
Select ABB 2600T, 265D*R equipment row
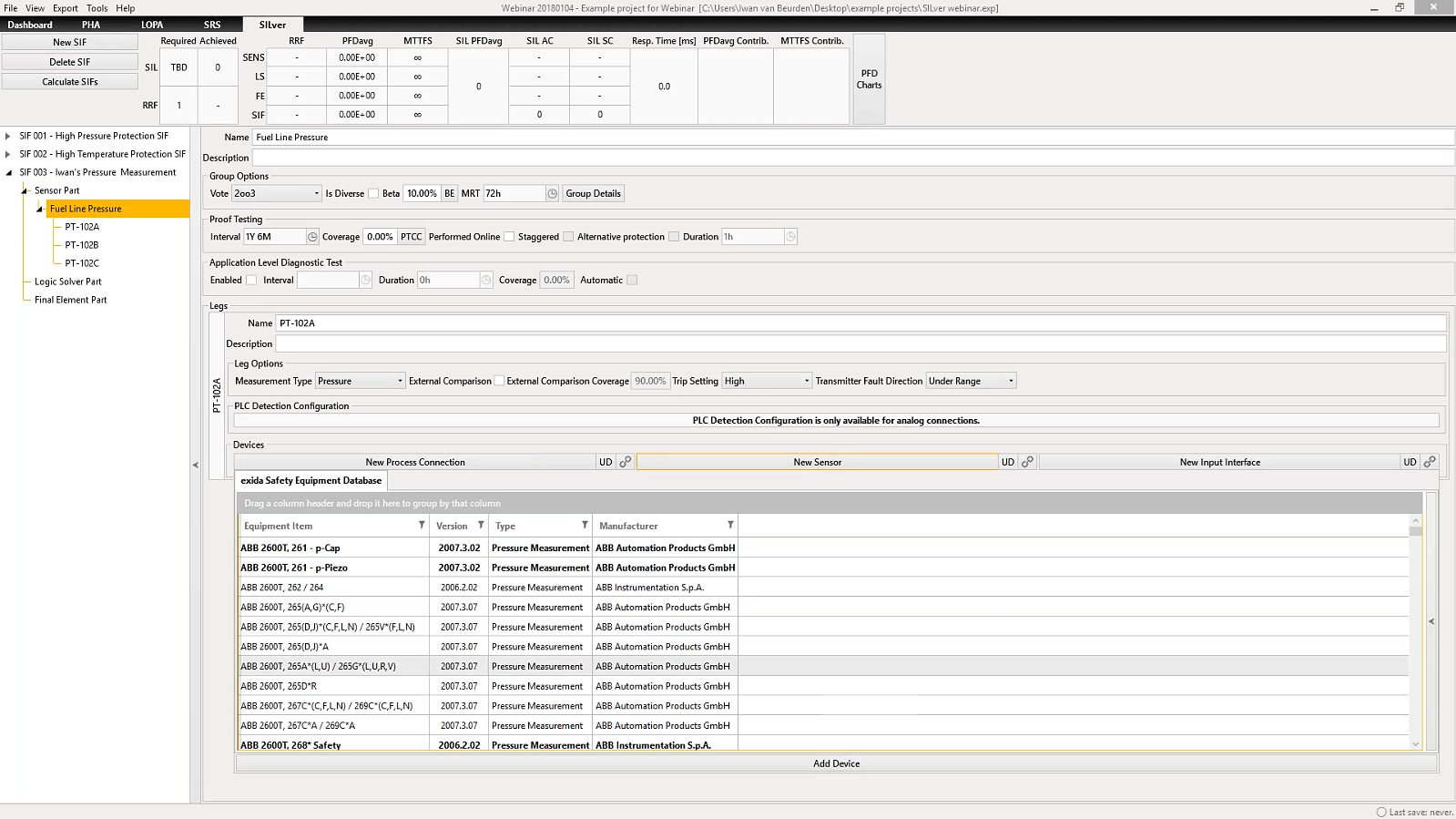click(822, 686)
